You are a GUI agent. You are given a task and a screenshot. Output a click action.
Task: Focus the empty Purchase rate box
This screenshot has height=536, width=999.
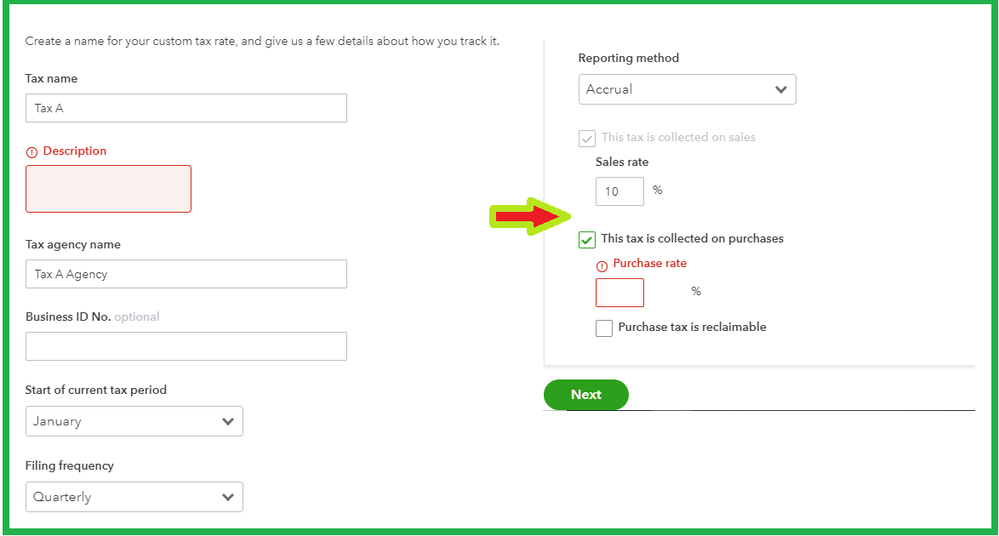(x=619, y=292)
